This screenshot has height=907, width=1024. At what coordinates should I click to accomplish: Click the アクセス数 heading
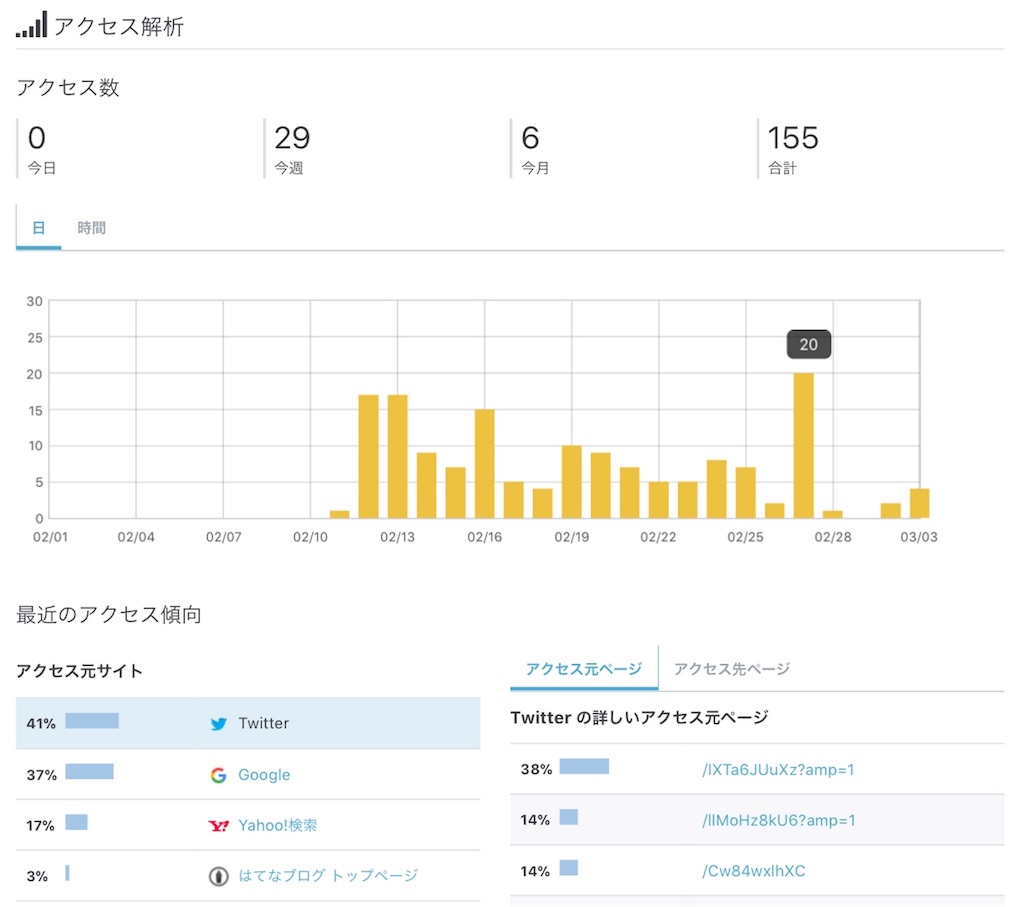point(68,88)
